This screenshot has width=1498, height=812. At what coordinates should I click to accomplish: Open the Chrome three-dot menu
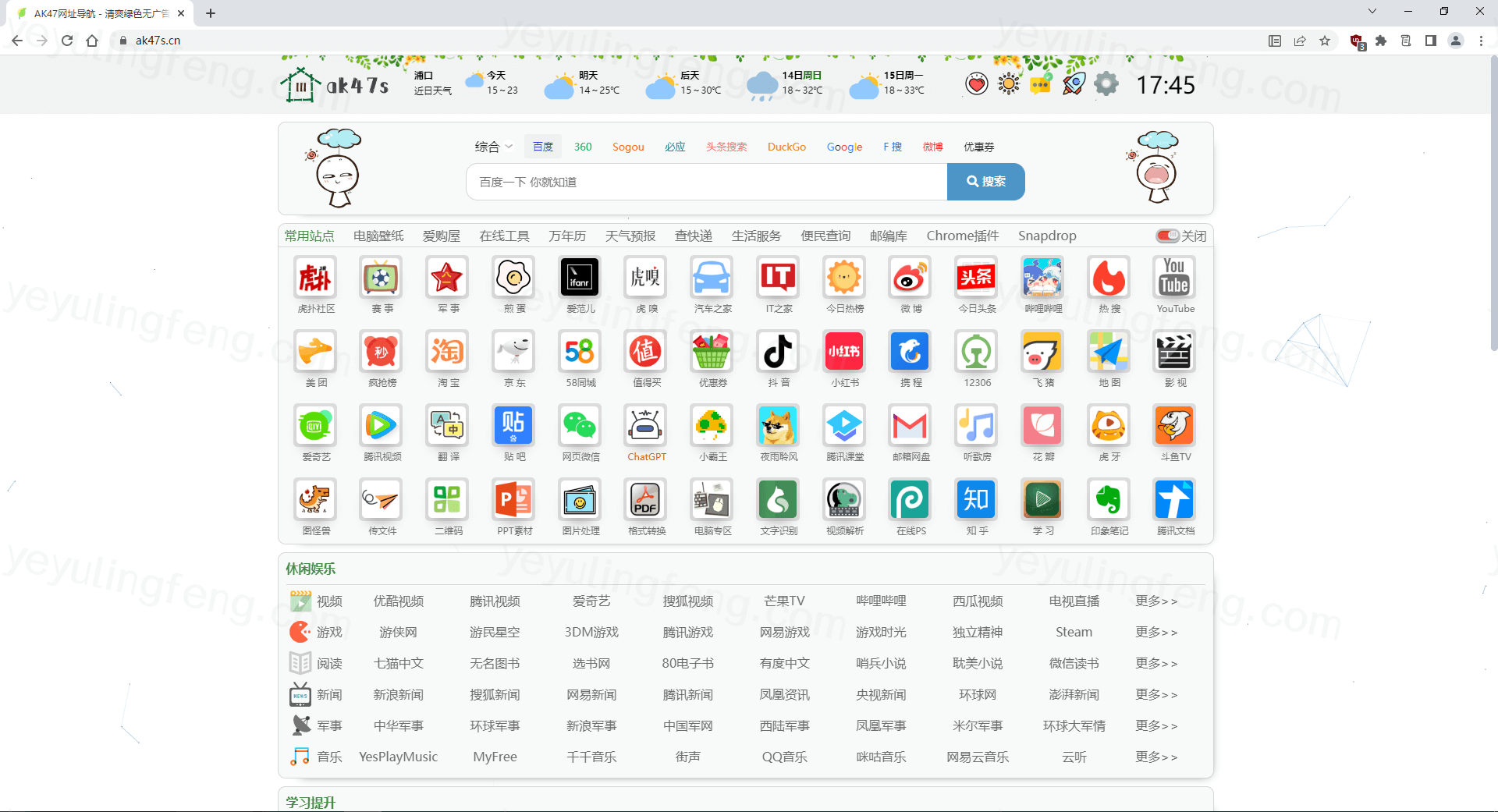click(x=1481, y=41)
